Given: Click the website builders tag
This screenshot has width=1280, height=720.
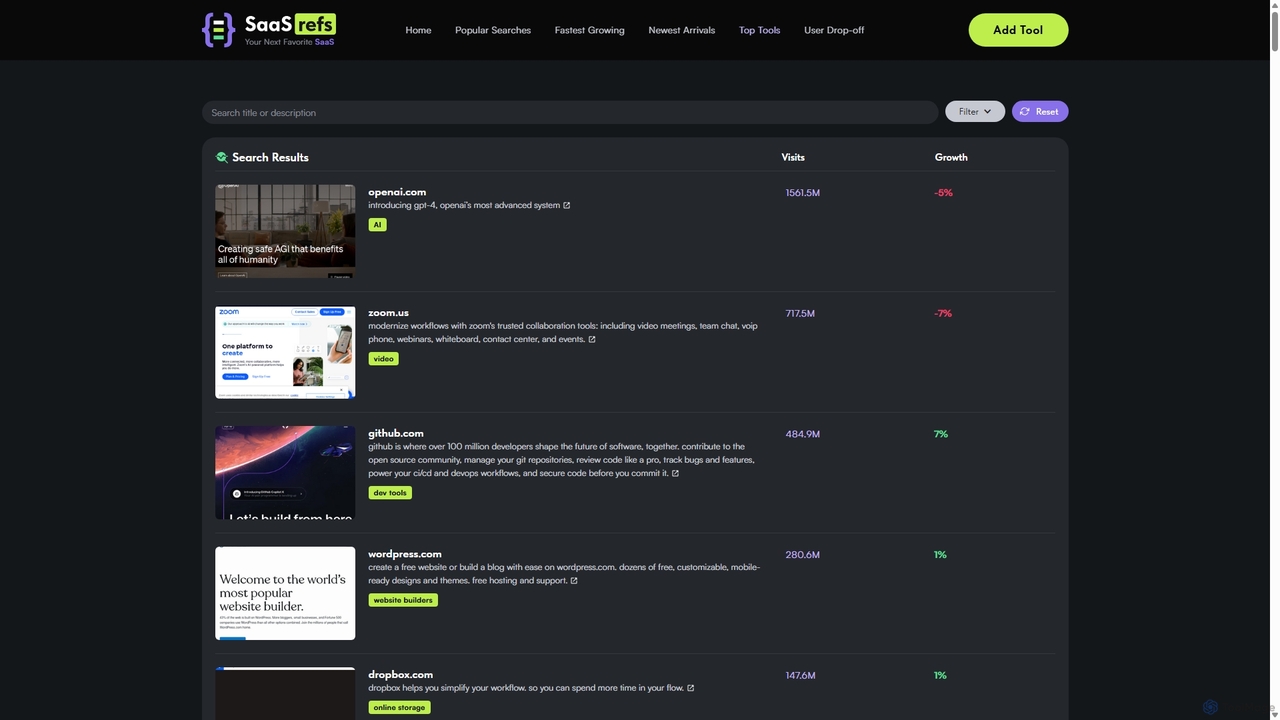Looking at the screenshot, I should tap(403, 600).
